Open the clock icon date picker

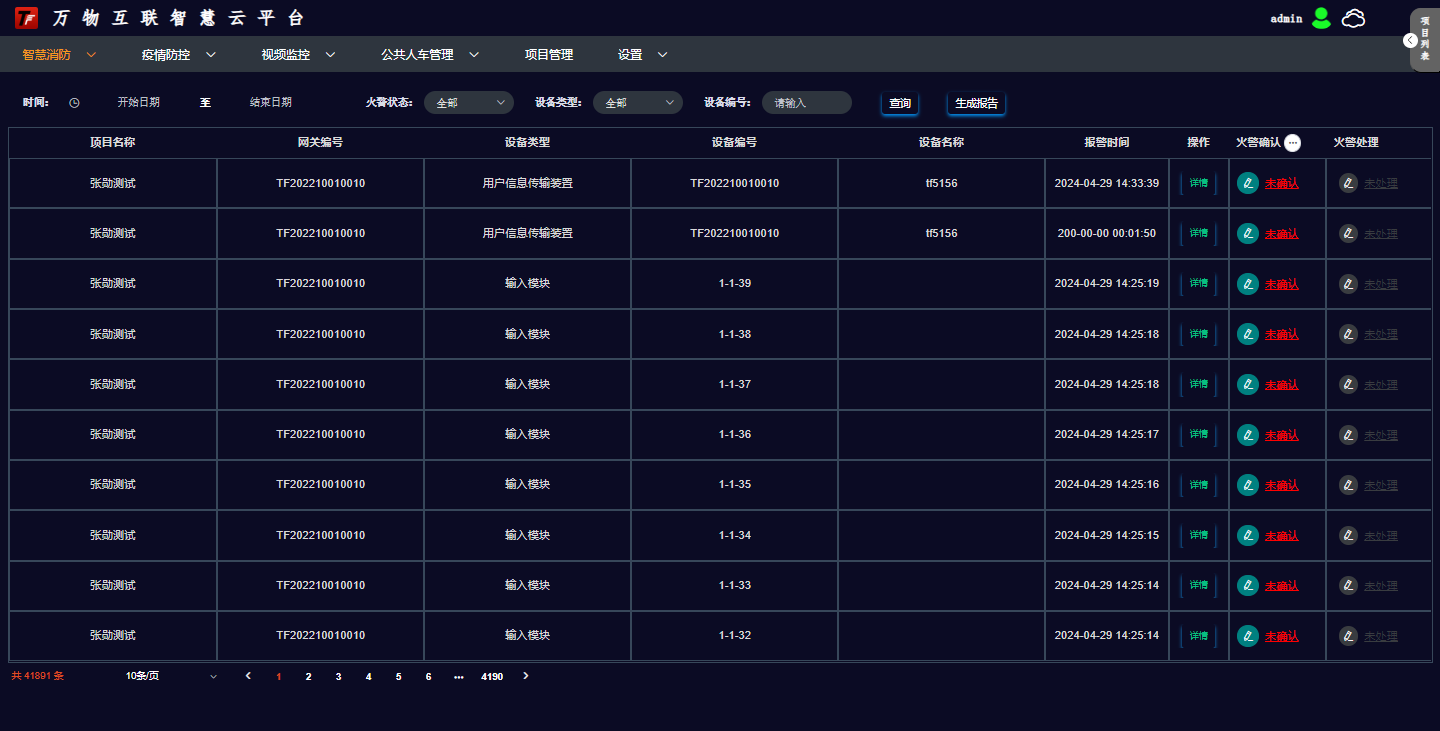[x=74, y=102]
